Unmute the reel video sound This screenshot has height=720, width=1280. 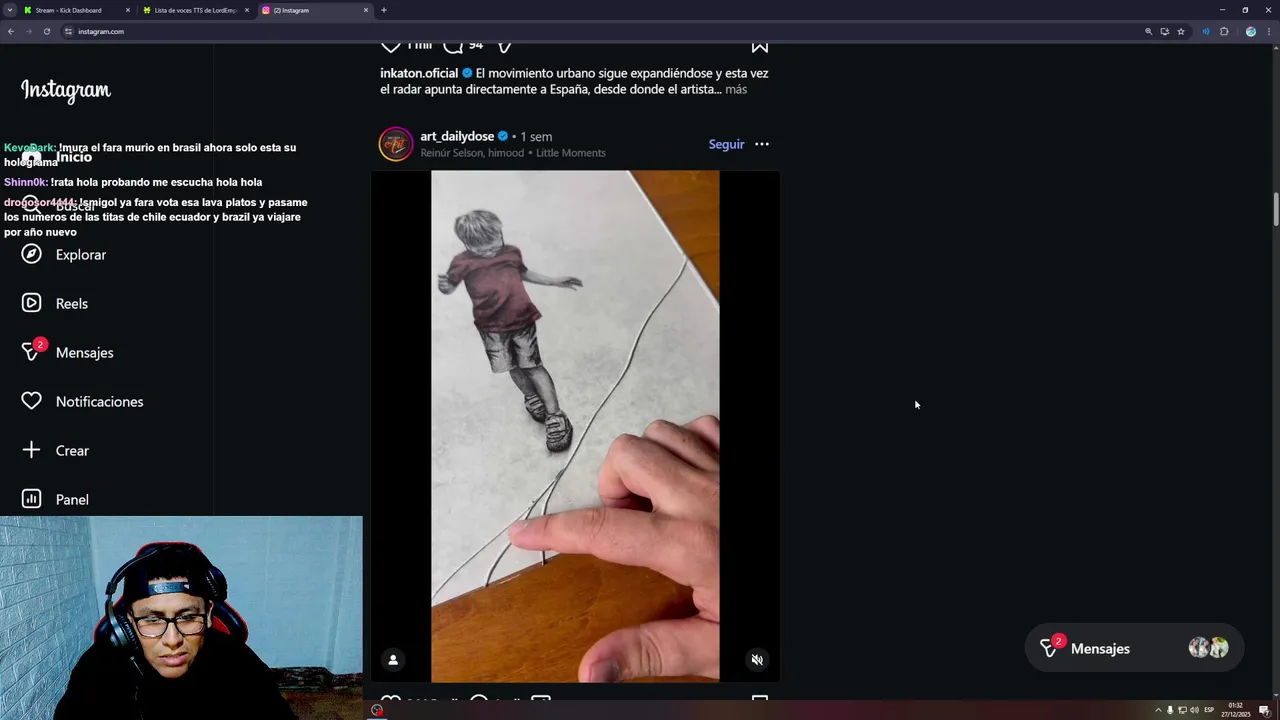point(757,660)
